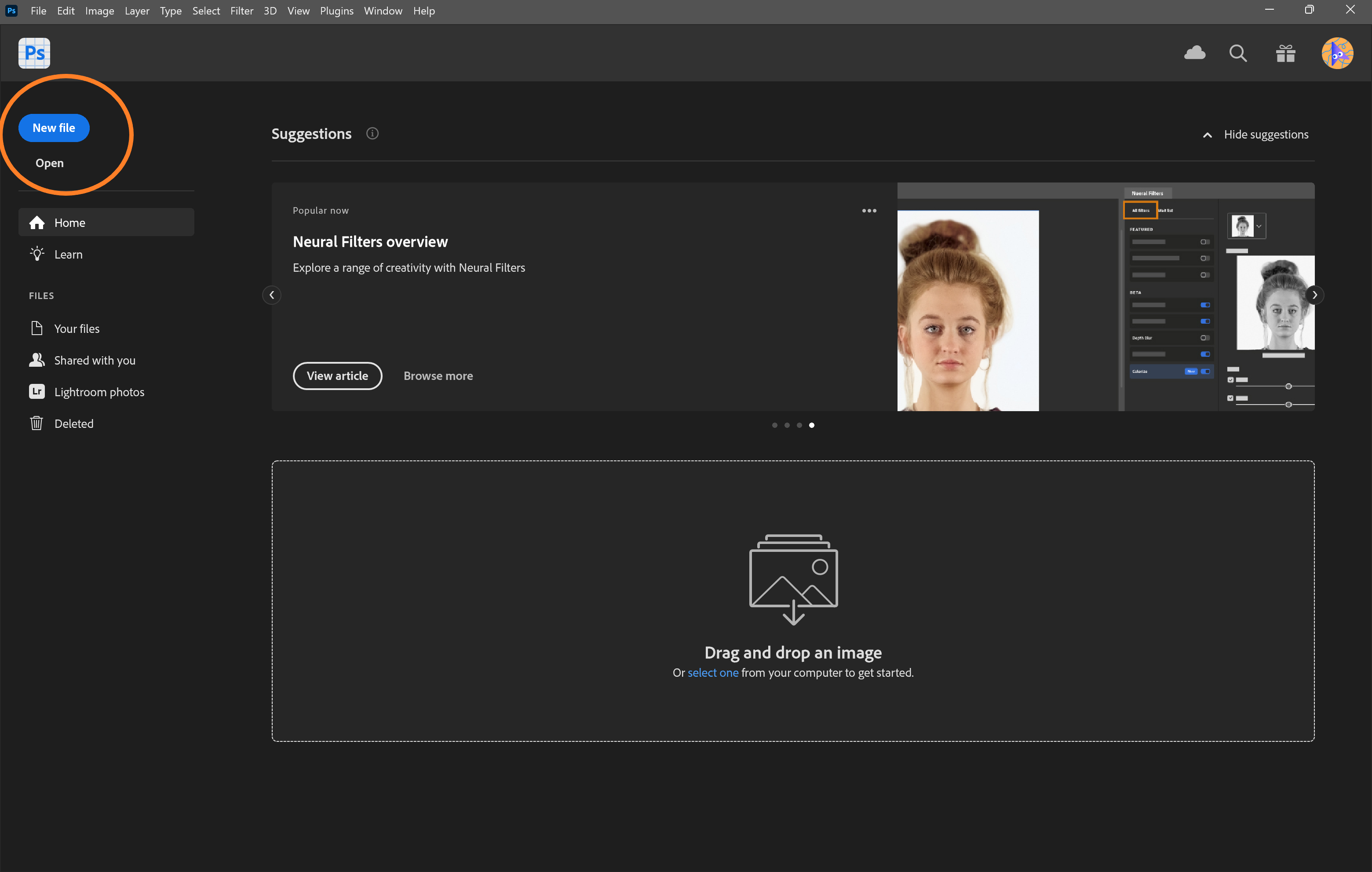Open Shared with you label in sidebar

[x=95, y=360]
